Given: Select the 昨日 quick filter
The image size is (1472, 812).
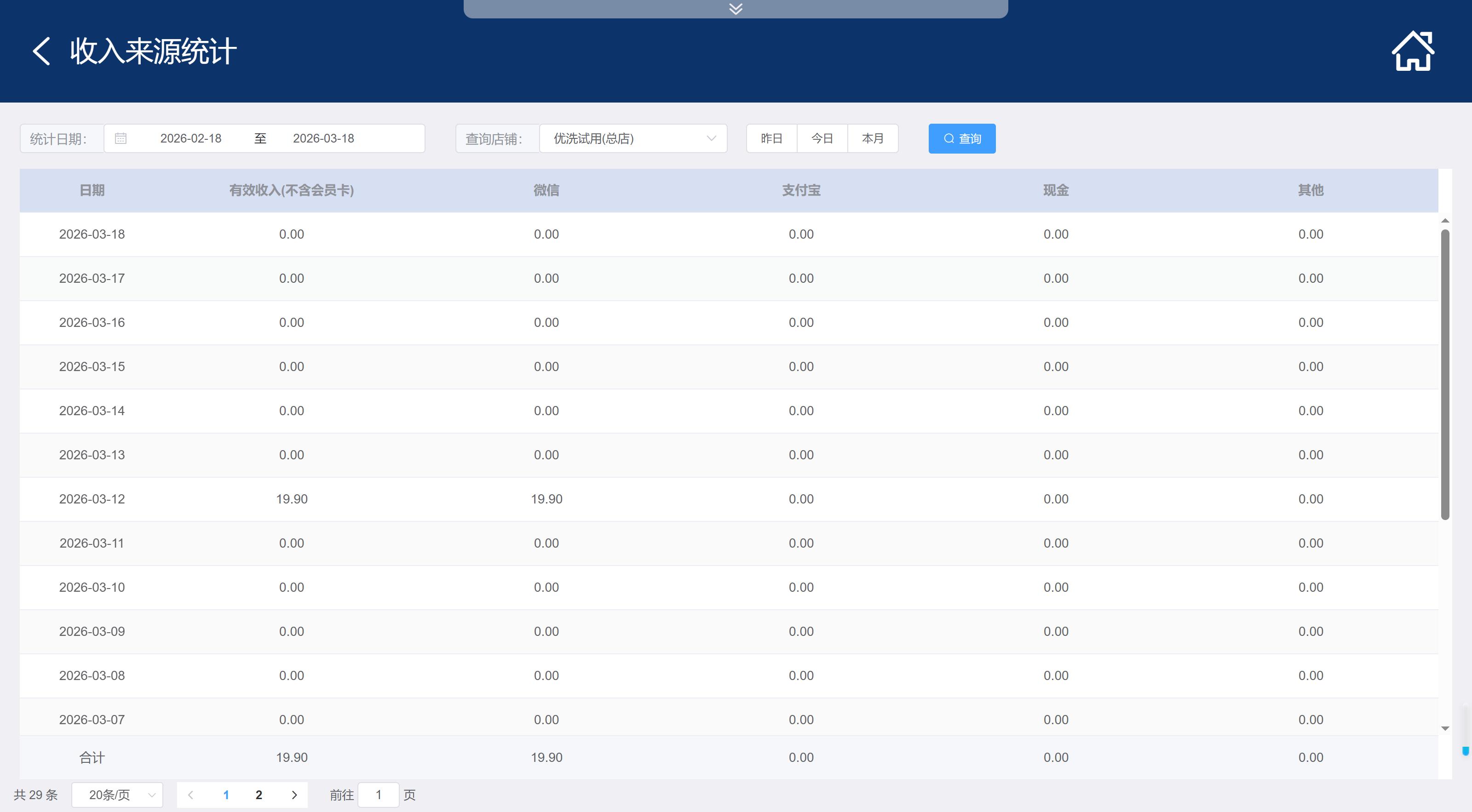Looking at the screenshot, I should (x=771, y=138).
